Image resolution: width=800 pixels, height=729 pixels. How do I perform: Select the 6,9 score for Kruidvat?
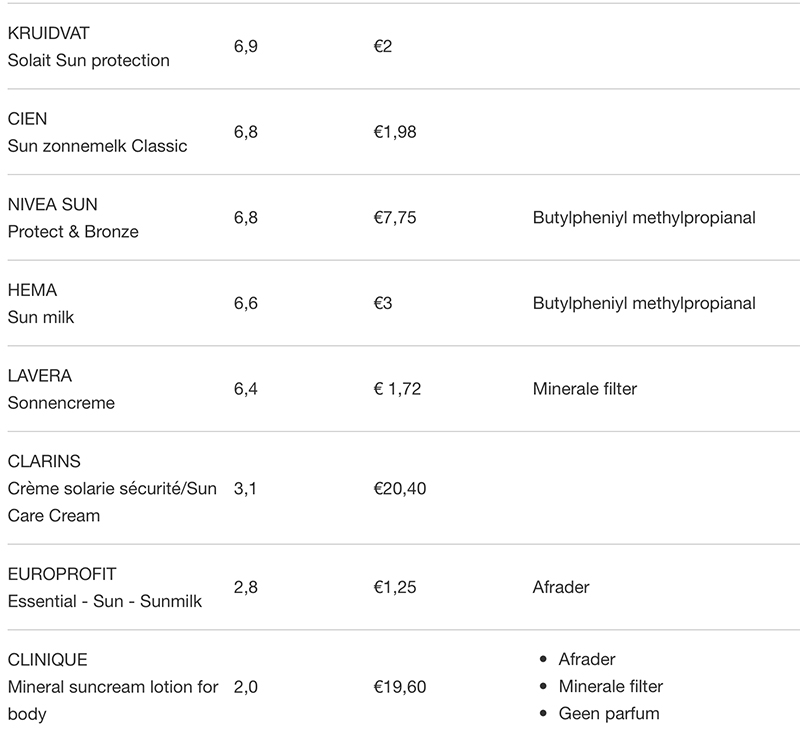click(245, 46)
